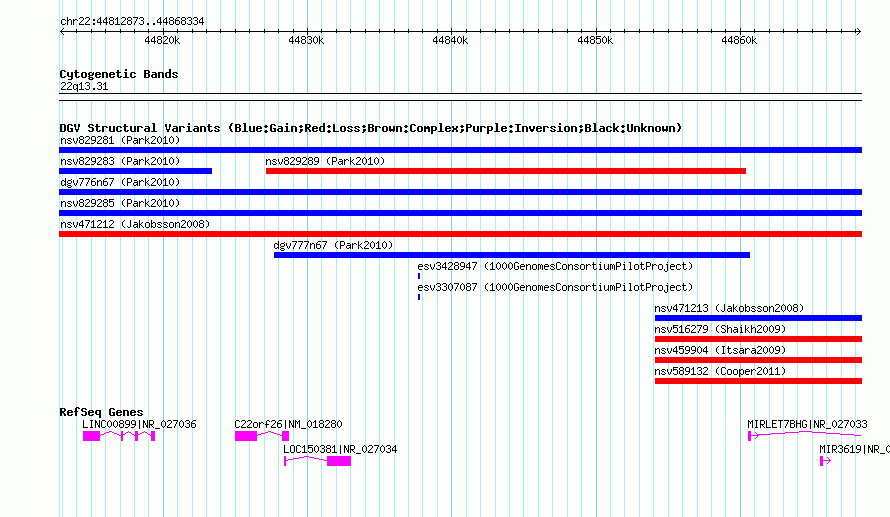Click the Cytogenetic Bands track title

point(119,74)
